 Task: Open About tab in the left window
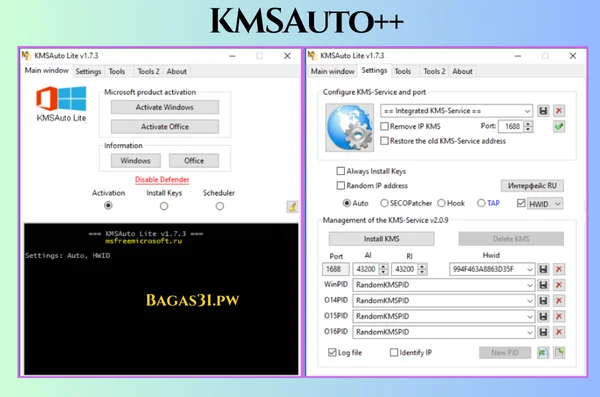tap(176, 72)
